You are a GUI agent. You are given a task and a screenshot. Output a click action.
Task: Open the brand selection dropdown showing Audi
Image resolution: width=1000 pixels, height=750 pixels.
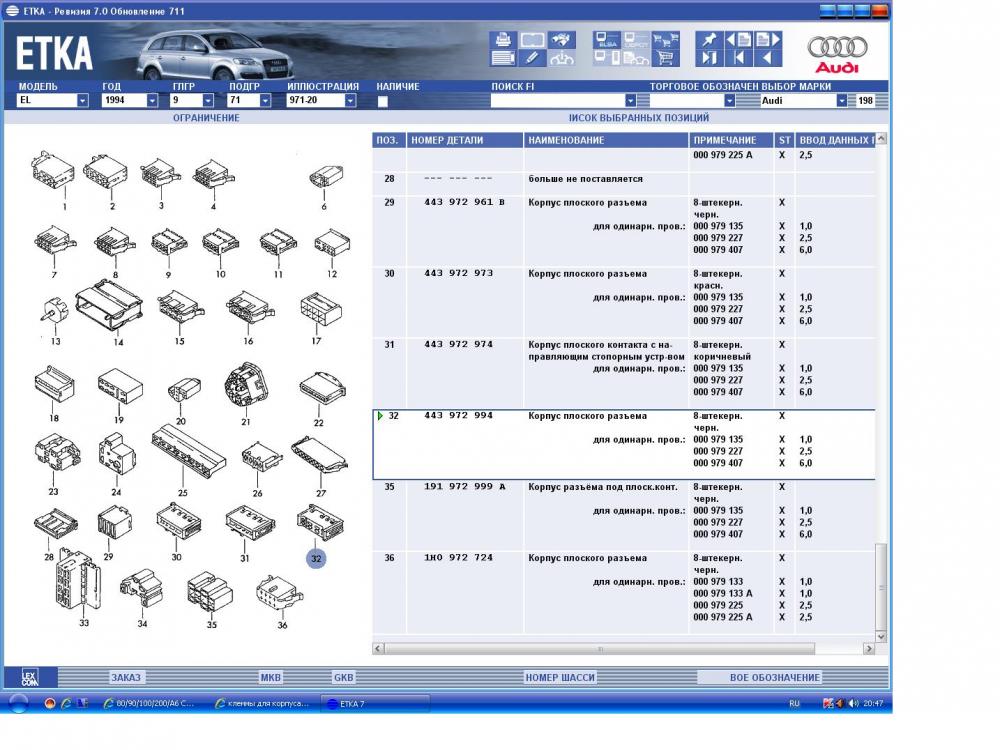click(841, 101)
